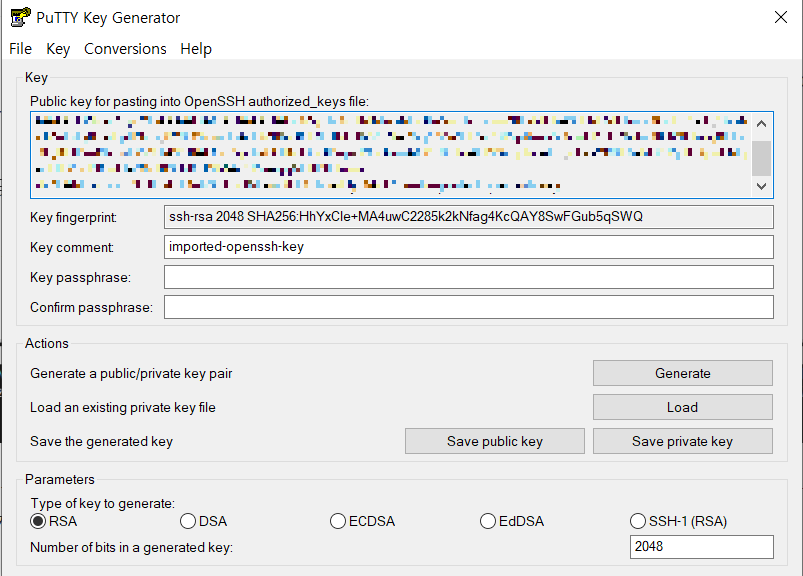
Task: Click 'Load an existing private key file' label
Action: pyautogui.click(x=123, y=408)
